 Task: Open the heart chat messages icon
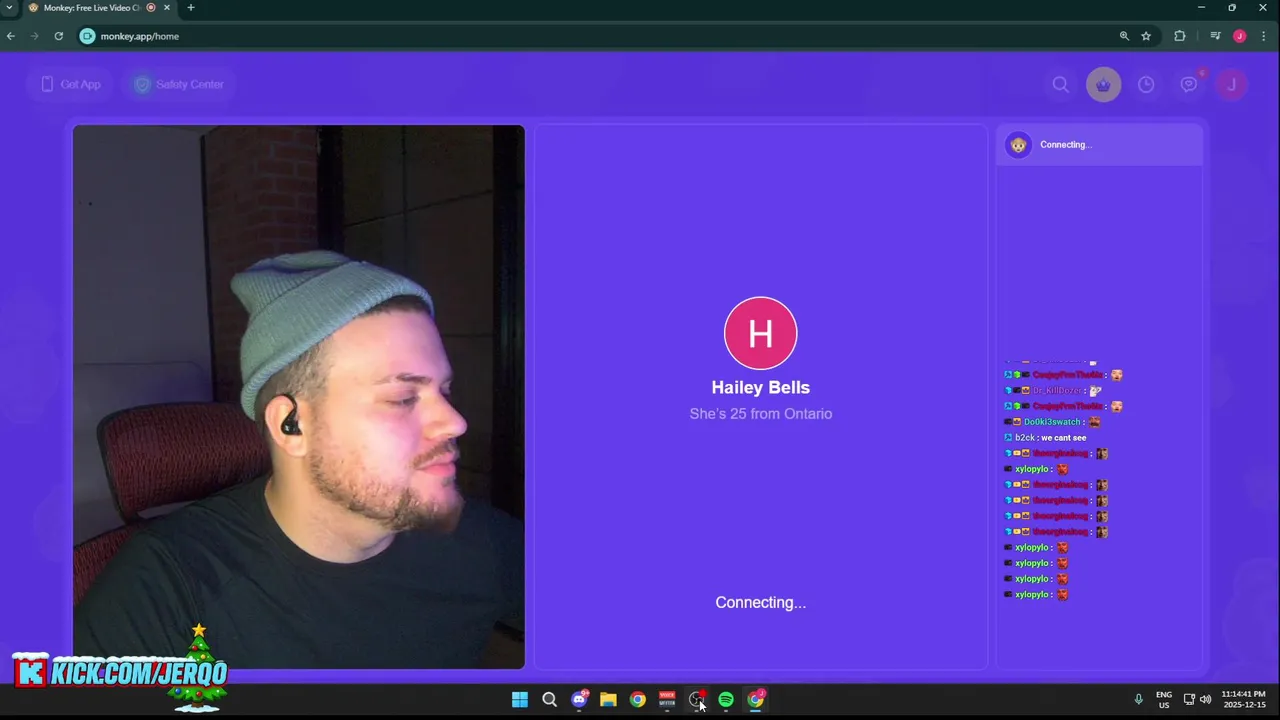1189,85
